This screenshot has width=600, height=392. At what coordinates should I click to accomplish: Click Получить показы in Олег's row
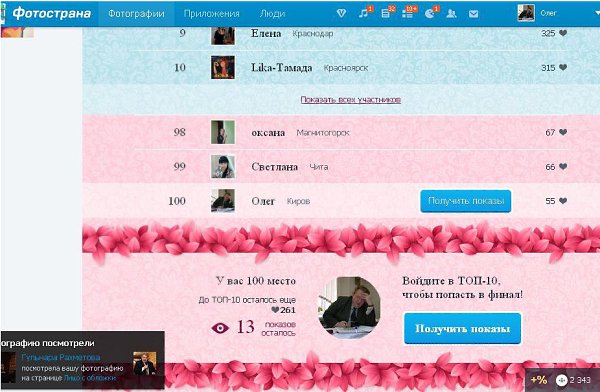coord(466,201)
